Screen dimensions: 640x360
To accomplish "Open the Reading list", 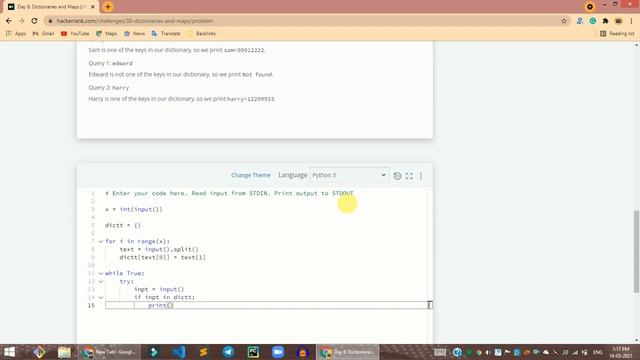I will pyautogui.click(x=617, y=33).
